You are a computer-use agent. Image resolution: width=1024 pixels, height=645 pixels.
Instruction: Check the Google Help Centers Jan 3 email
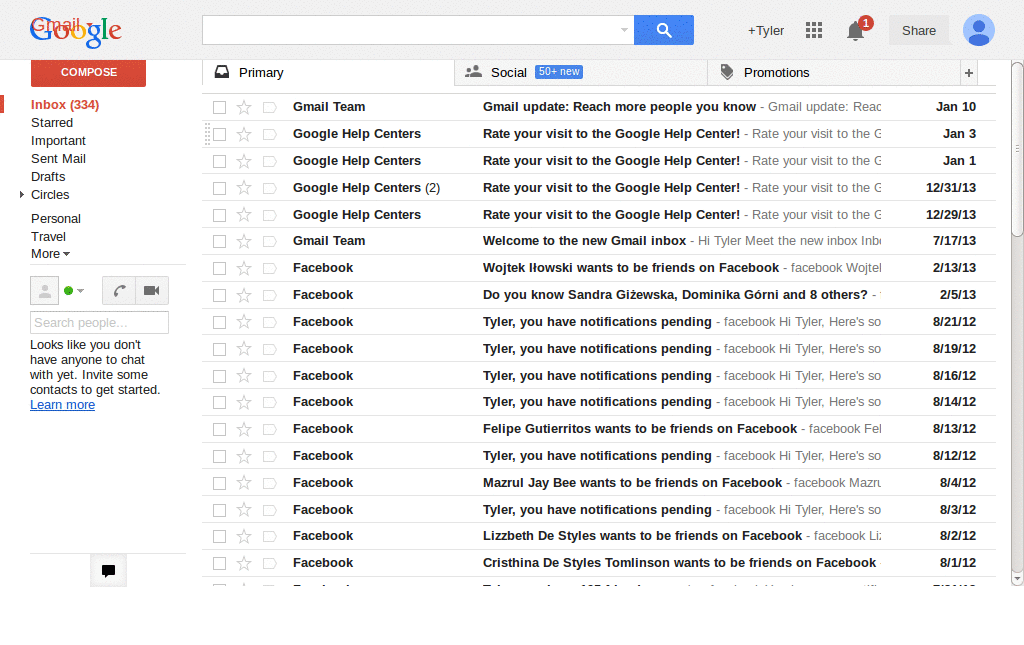coord(219,134)
